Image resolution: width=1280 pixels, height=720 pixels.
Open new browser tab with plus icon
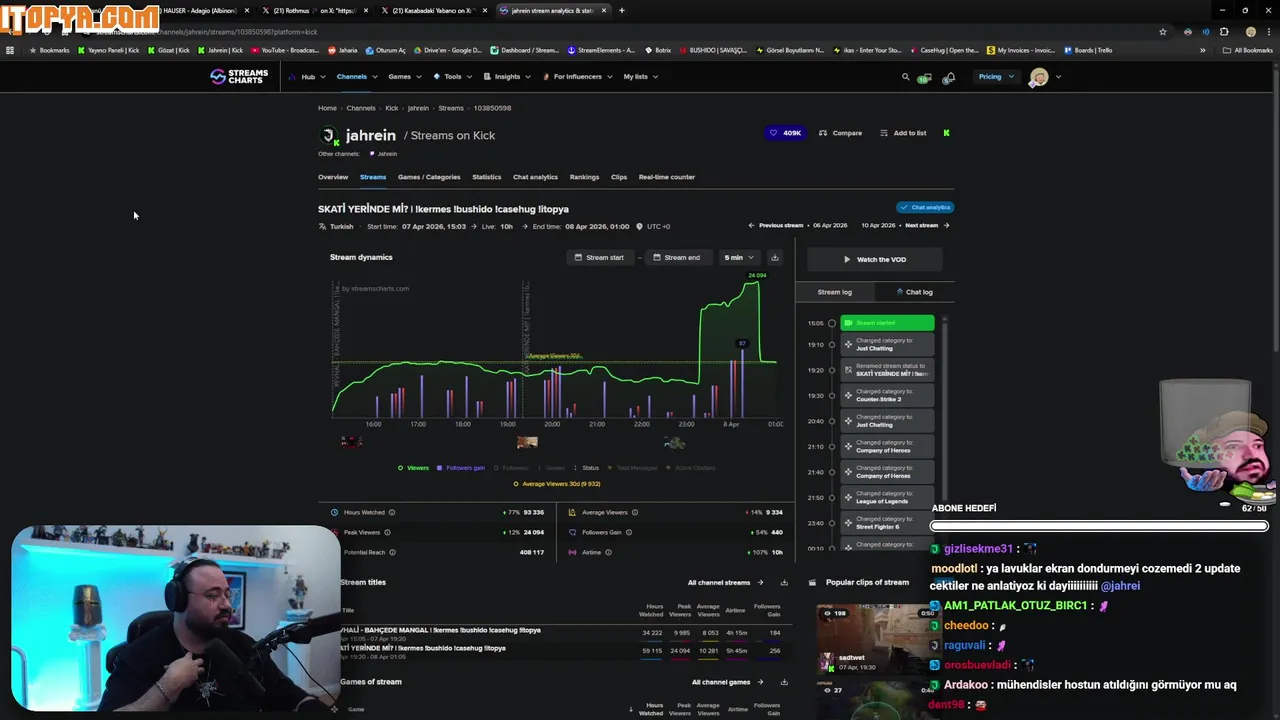622,10
